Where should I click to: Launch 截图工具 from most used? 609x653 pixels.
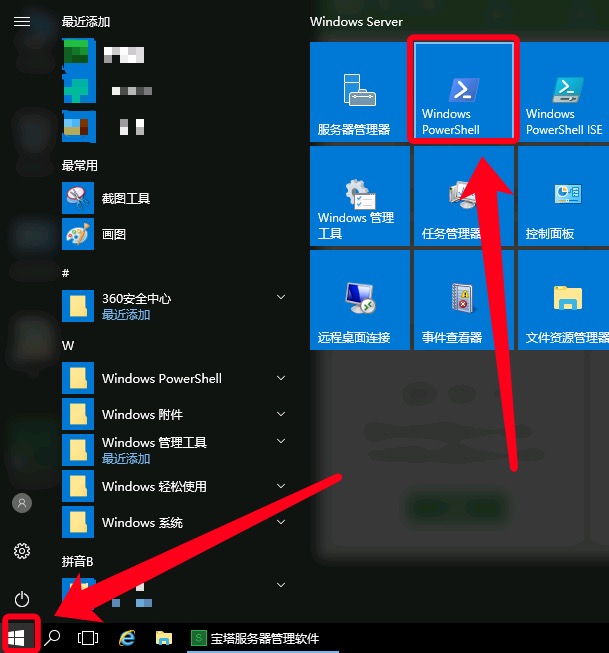pyautogui.click(x=175, y=198)
